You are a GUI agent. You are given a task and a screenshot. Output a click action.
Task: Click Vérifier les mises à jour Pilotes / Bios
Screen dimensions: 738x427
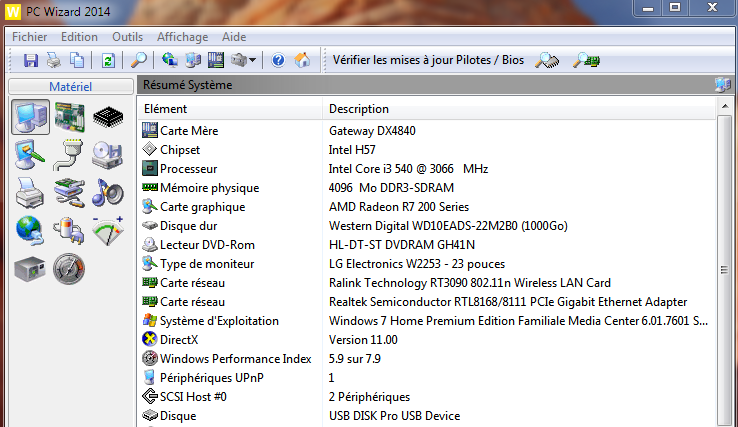[x=428, y=60]
